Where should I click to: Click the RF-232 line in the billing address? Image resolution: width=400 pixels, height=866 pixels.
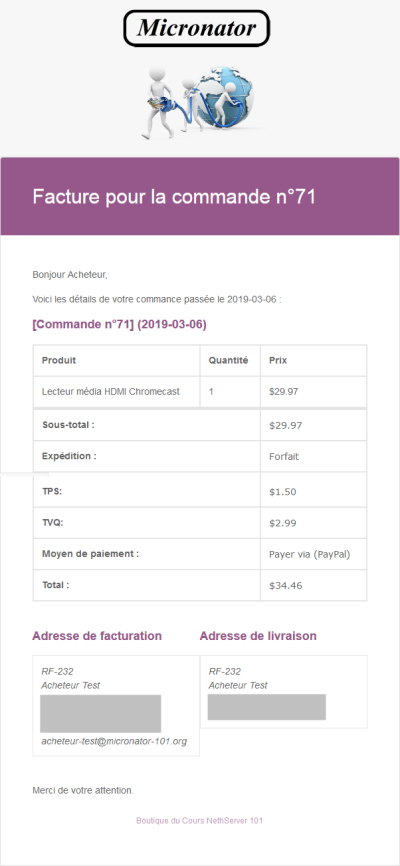[57, 672]
